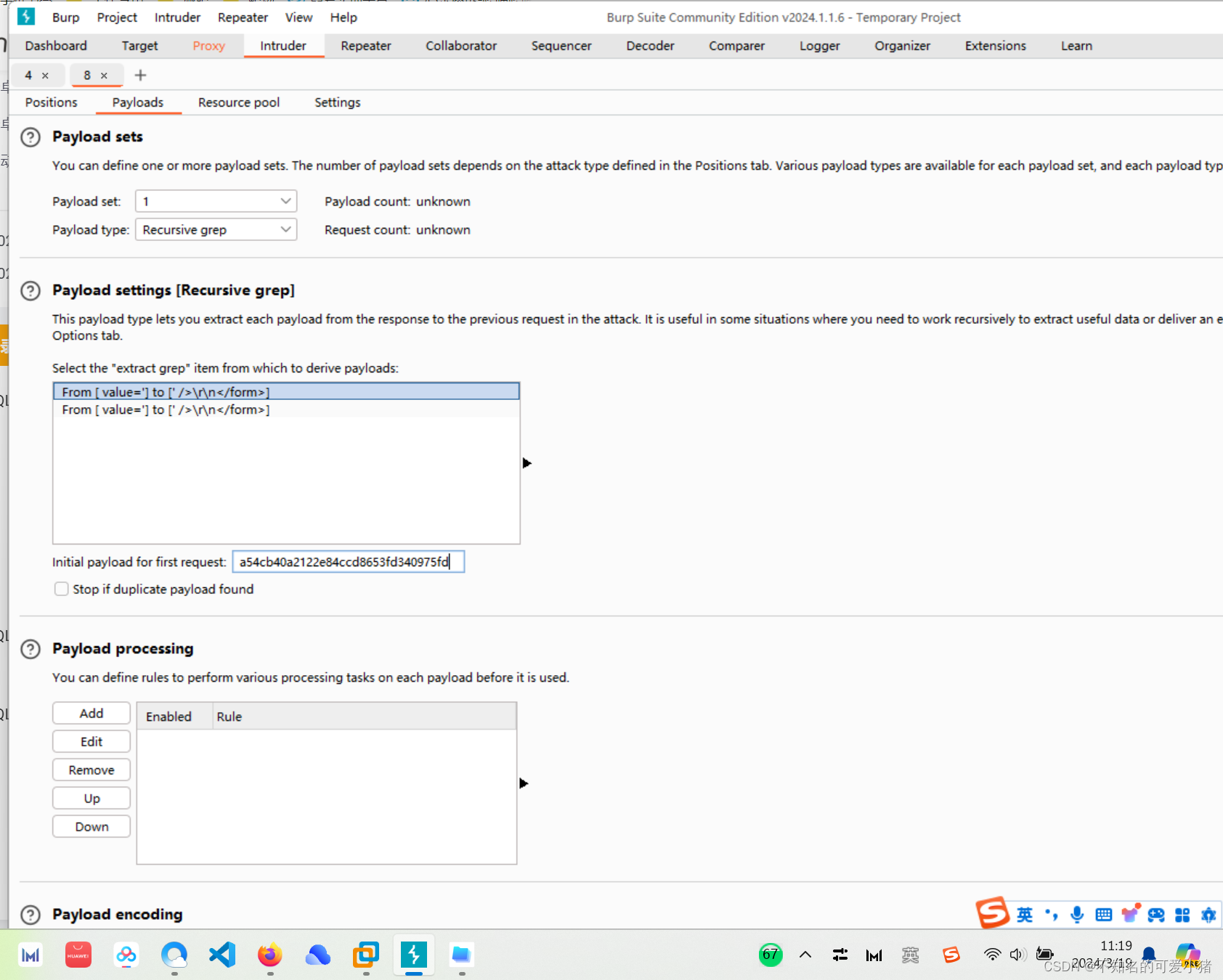Click Down to move rule
The width and height of the screenshot is (1223, 980).
pyautogui.click(x=92, y=827)
